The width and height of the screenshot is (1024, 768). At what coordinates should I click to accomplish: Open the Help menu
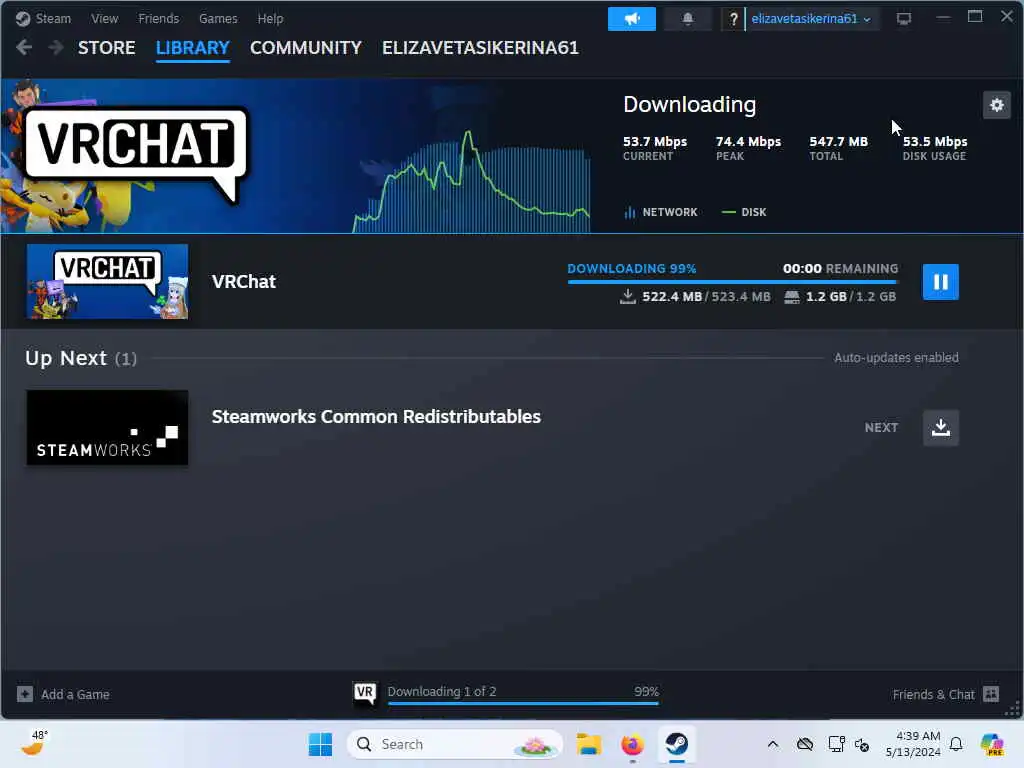point(270,18)
